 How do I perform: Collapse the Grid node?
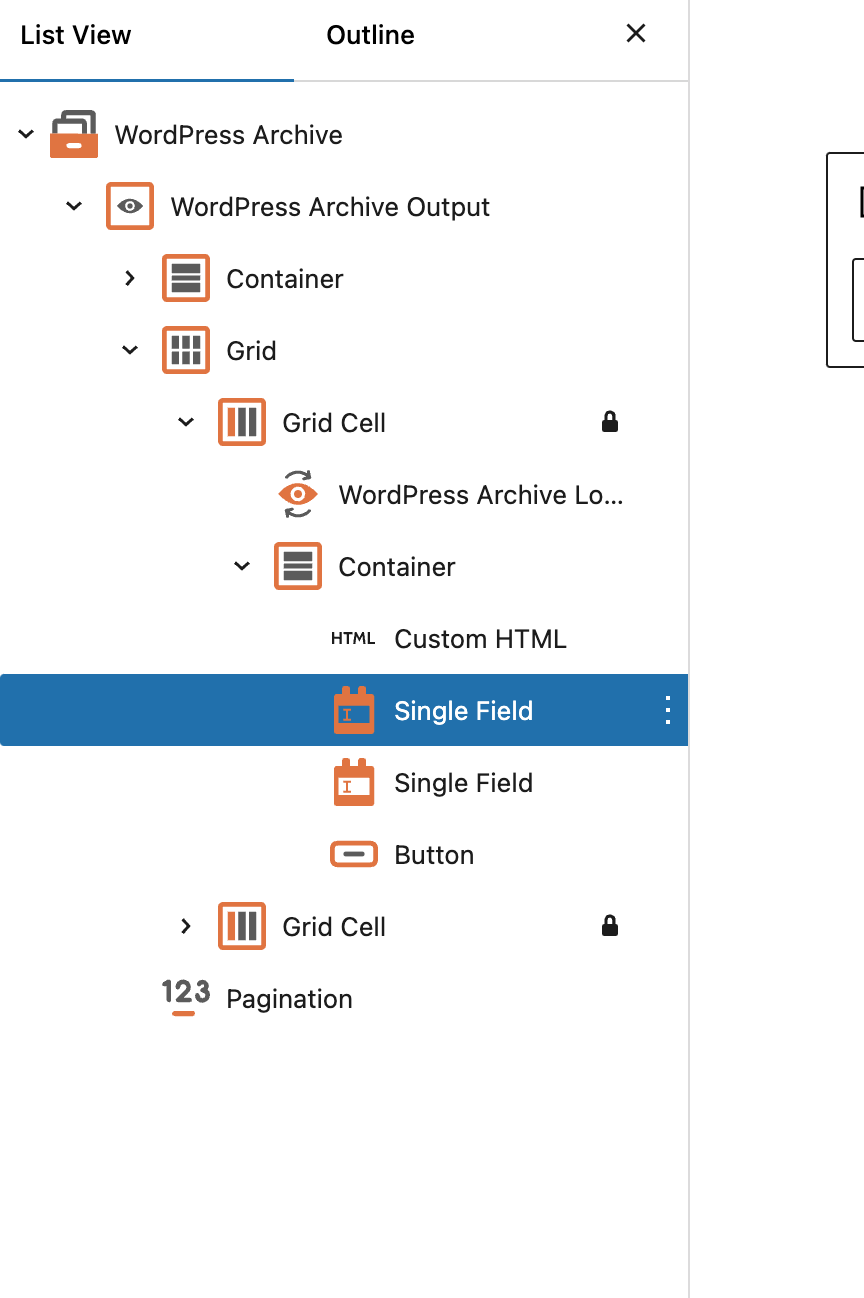click(130, 351)
